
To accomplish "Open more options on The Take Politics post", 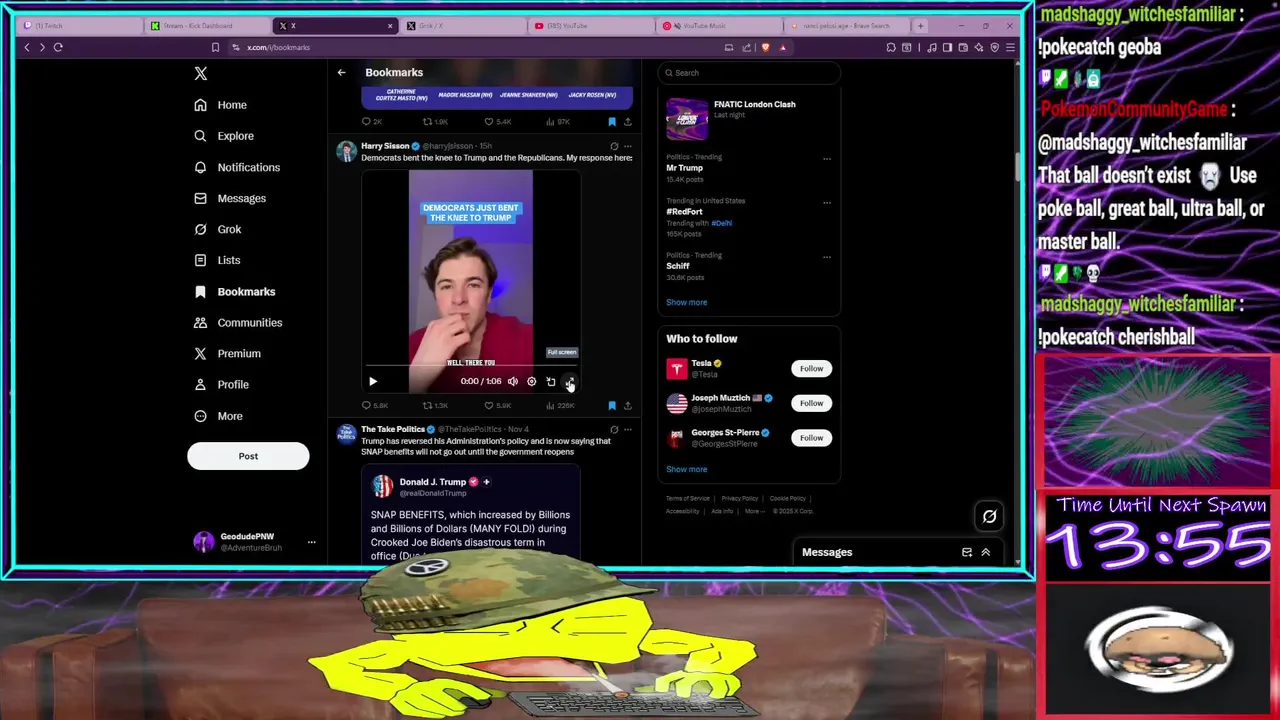I will click(x=628, y=429).
